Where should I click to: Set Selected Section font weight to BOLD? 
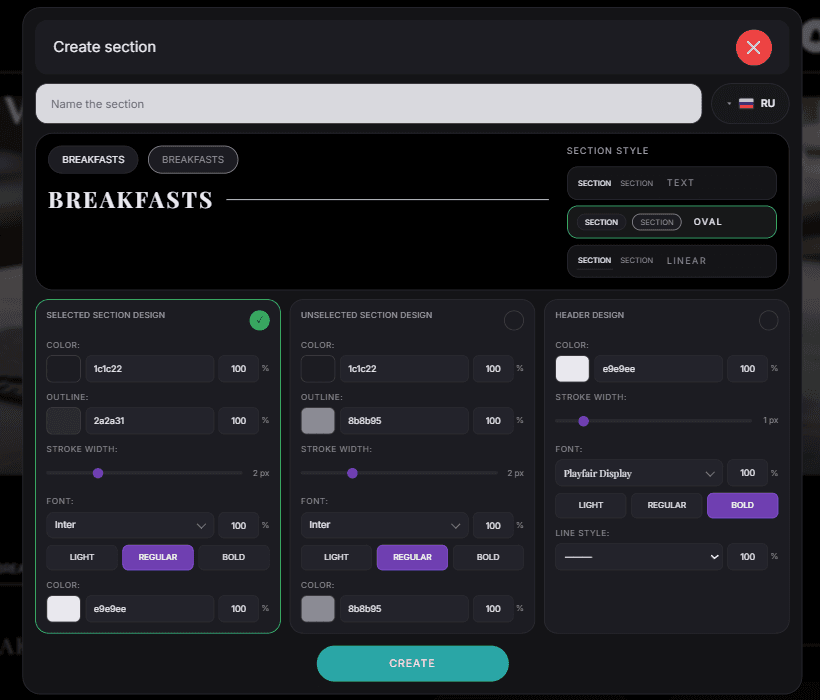click(233, 557)
